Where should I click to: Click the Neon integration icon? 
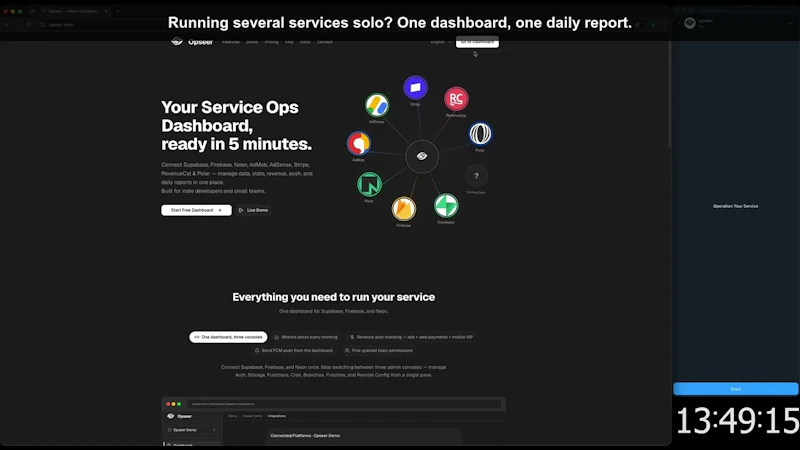tap(369, 184)
